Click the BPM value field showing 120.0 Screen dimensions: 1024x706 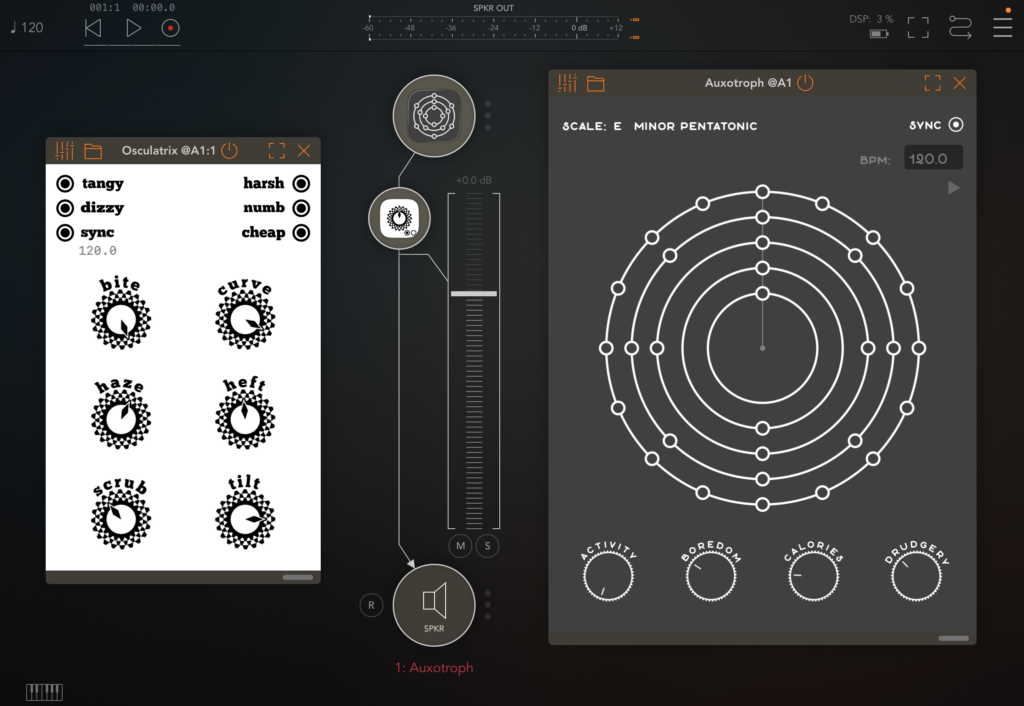tap(933, 157)
